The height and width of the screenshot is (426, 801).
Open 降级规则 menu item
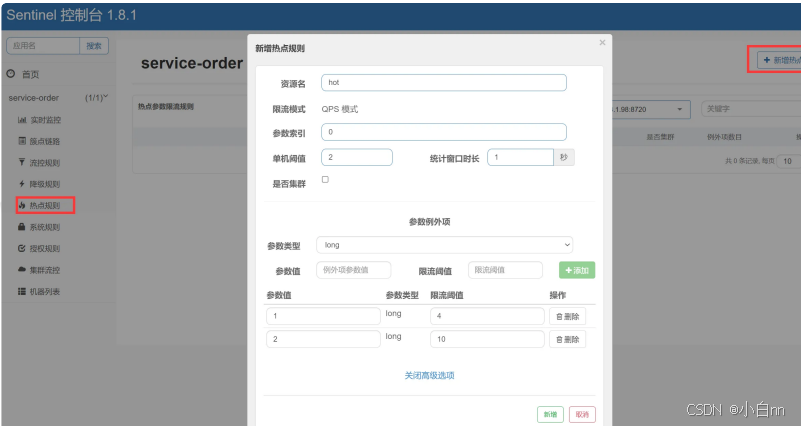pos(44,184)
